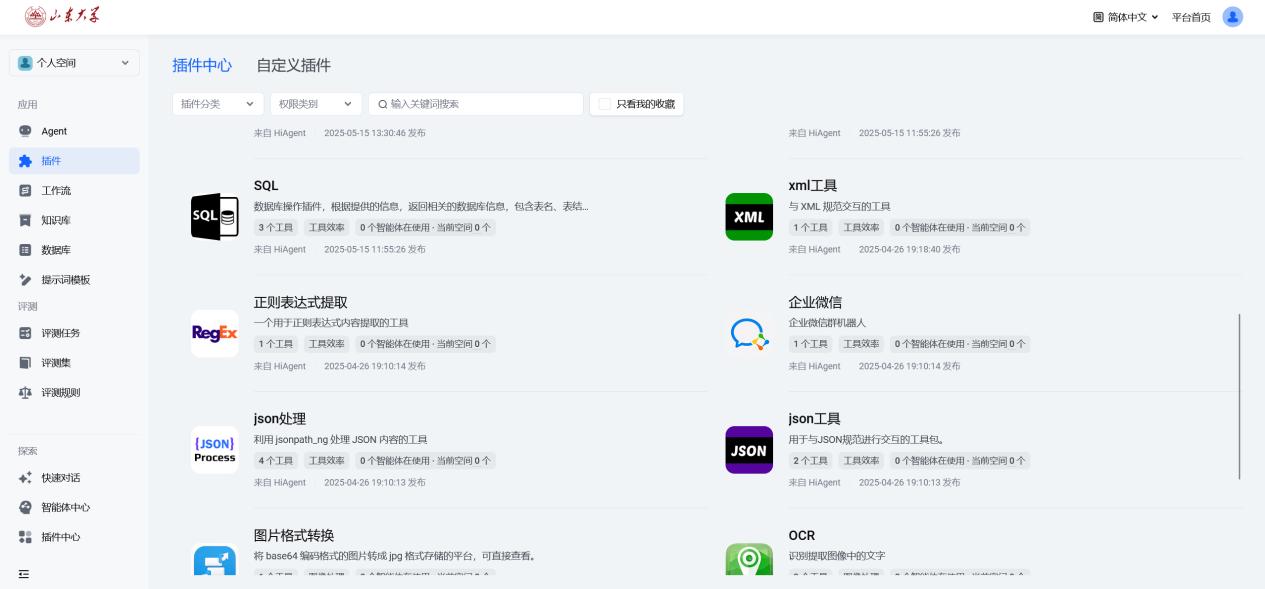
Task: Click the green OCR plugin icon
Action: (x=749, y=560)
